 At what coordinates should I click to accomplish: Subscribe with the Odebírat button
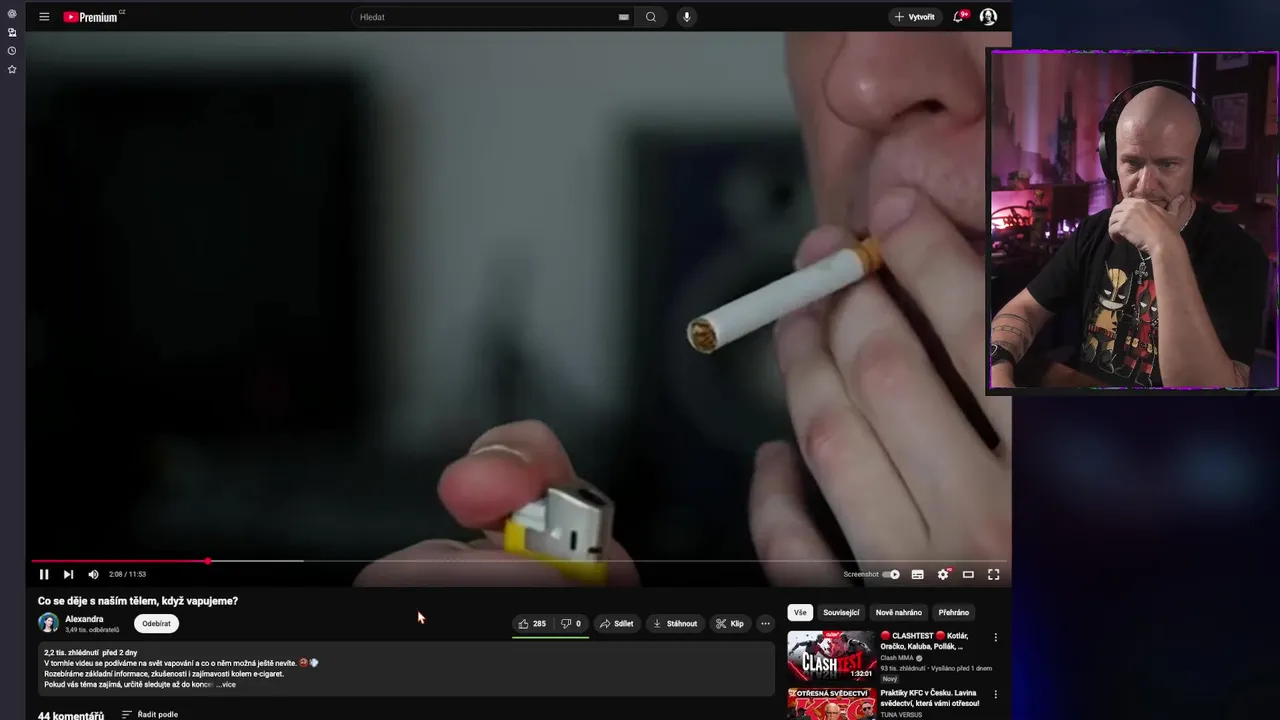156,623
